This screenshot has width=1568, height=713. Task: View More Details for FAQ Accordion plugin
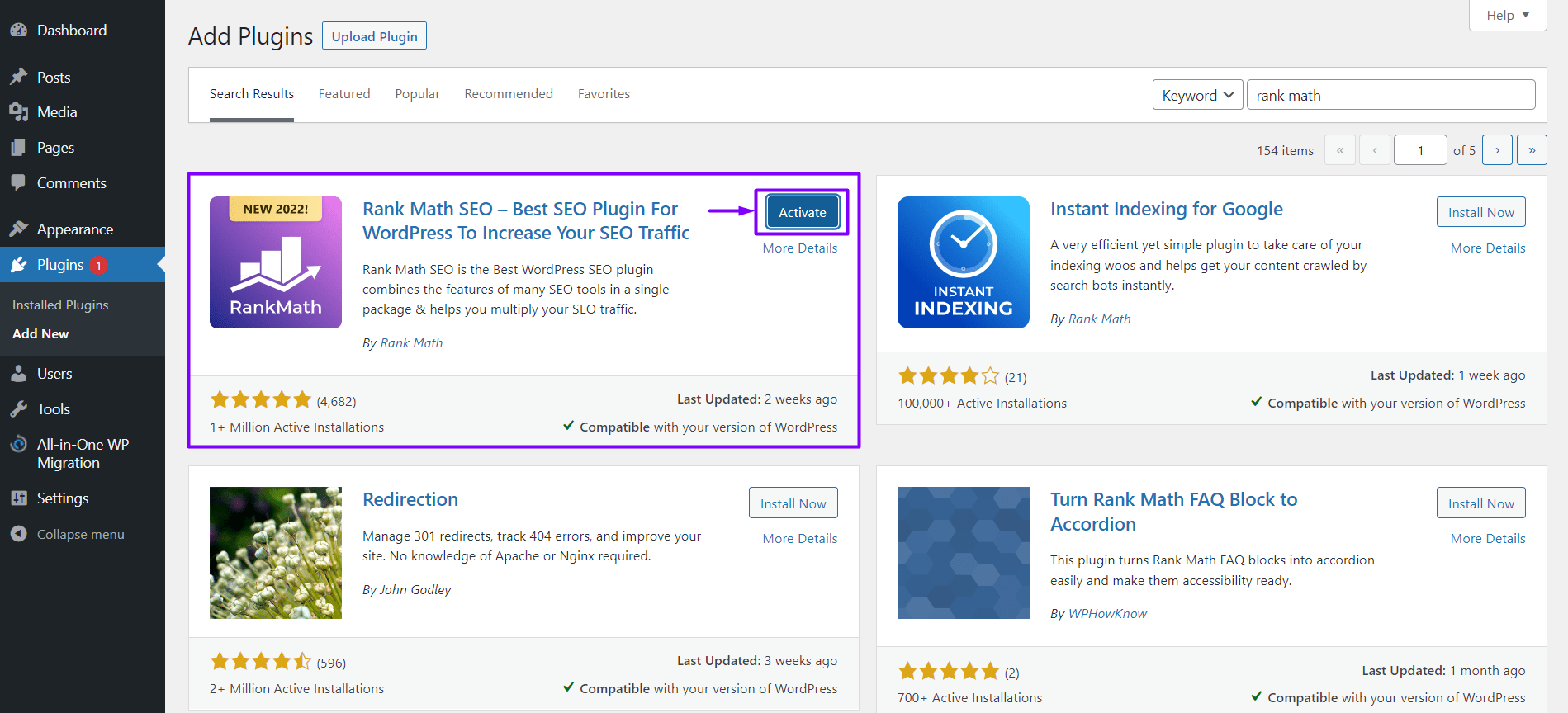pyautogui.click(x=1488, y=538)
